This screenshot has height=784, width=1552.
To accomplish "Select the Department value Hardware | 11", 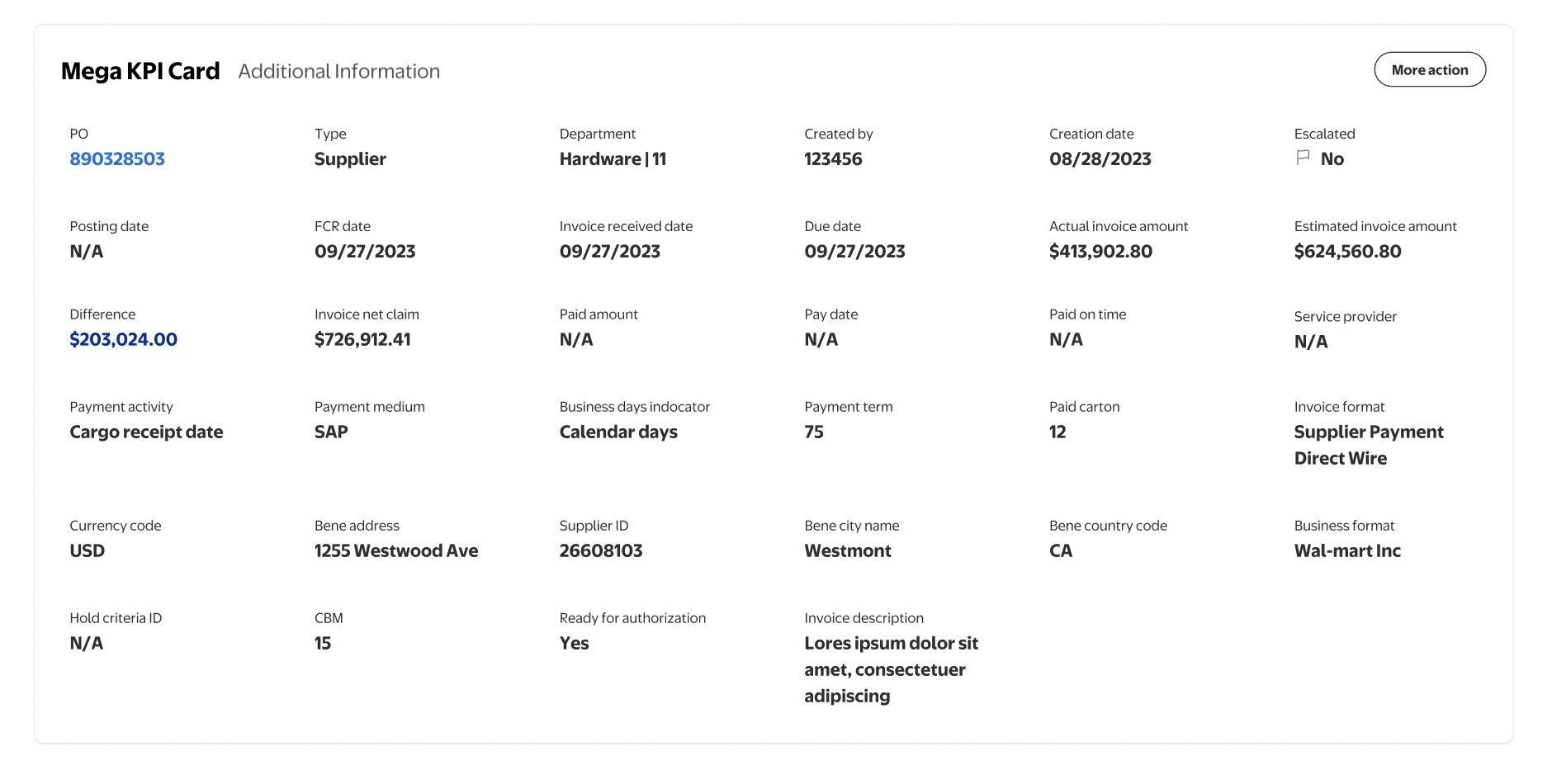I will tap(612, 159).
